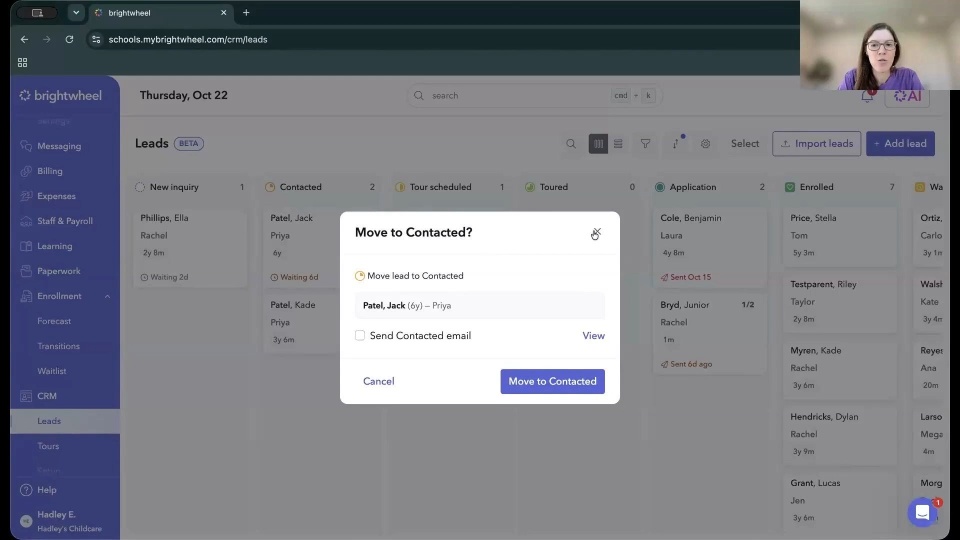
Task: Go back with browser back arrow
Action: pos(24,39)
